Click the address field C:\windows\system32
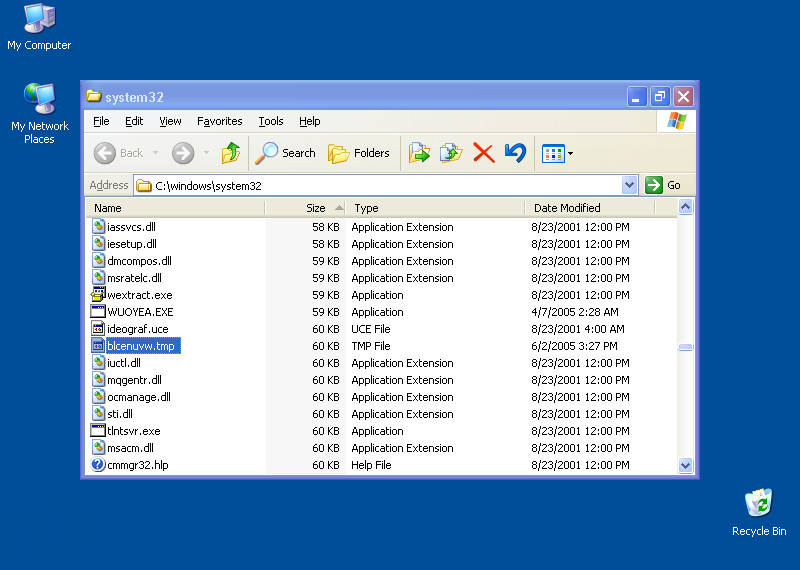The height and width of the screenshot is (570, 800). pyautogui.click(x=379, y=185)
